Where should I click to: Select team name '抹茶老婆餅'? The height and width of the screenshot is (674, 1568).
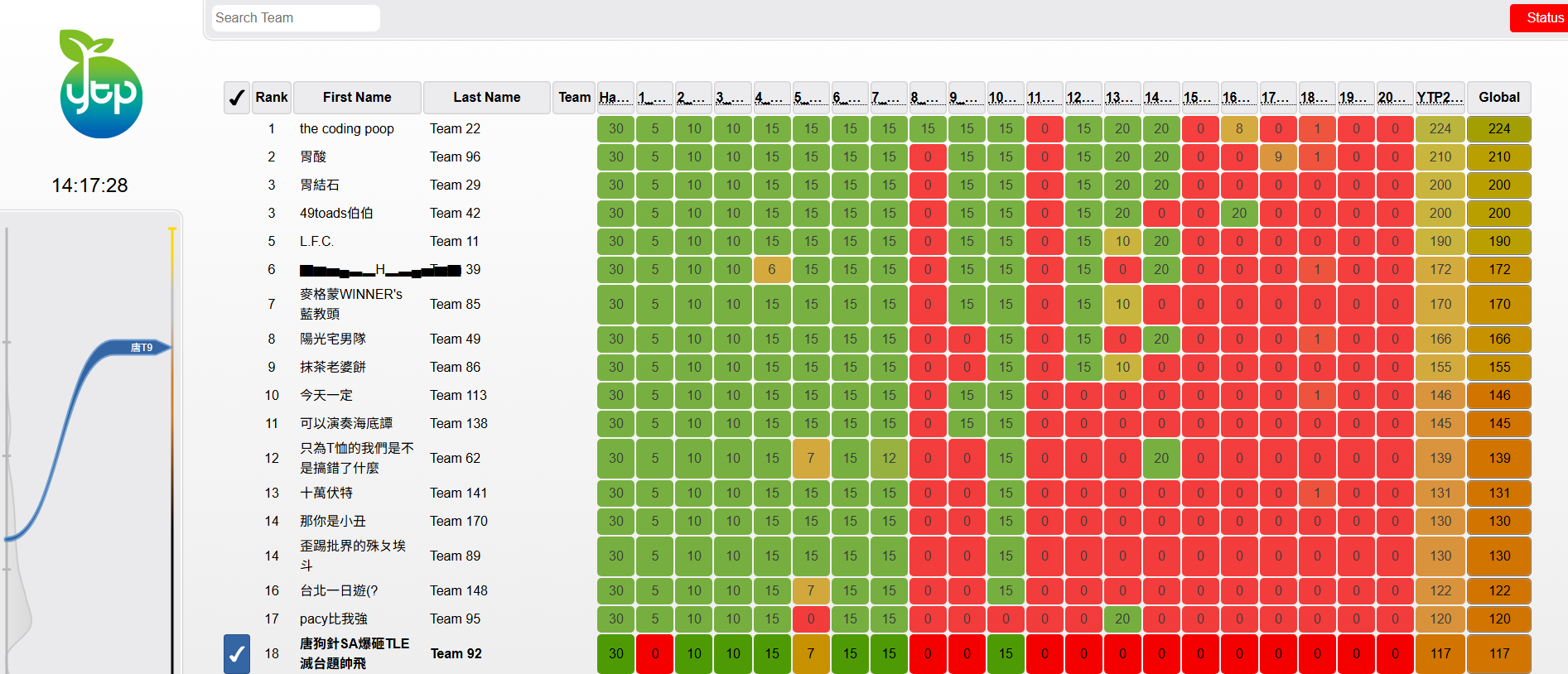333,367
